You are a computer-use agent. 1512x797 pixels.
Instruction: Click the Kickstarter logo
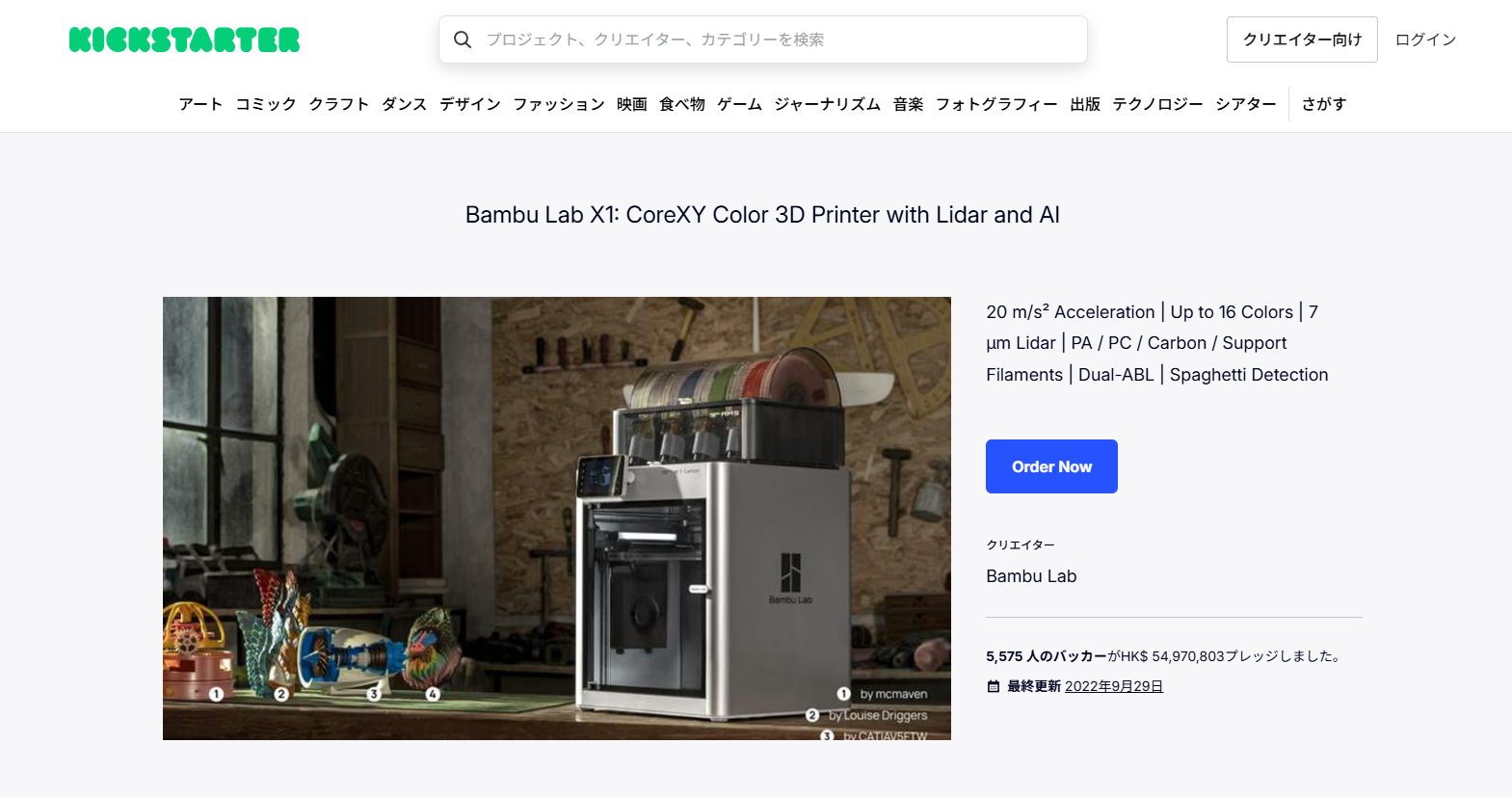[184, 40]
